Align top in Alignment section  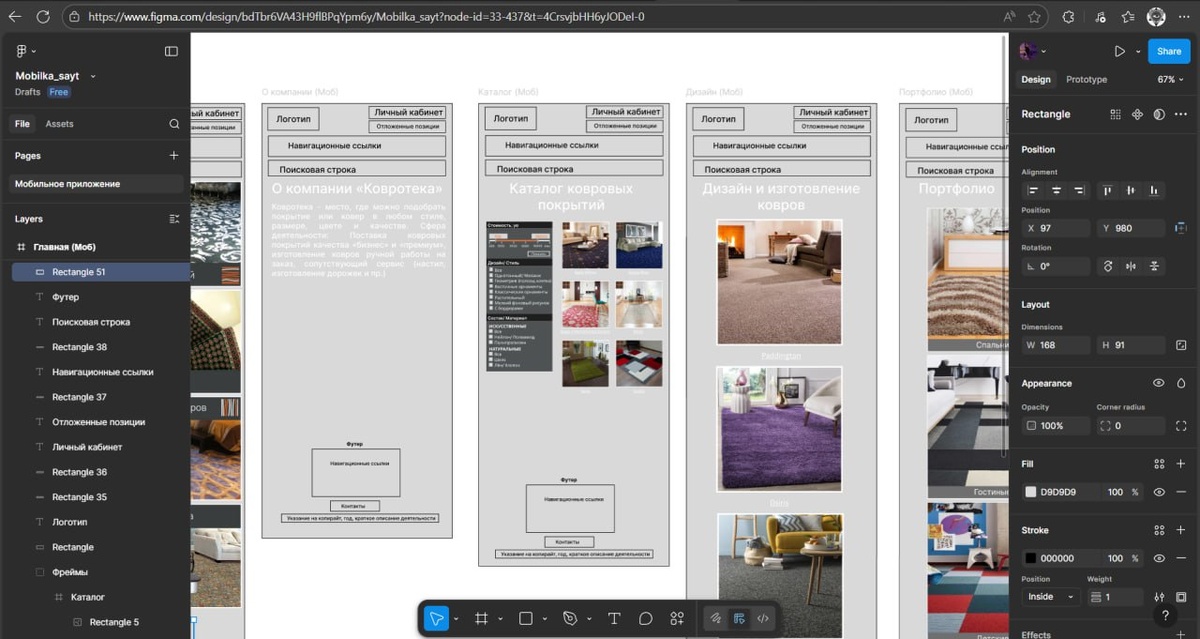coord(1109,190)
